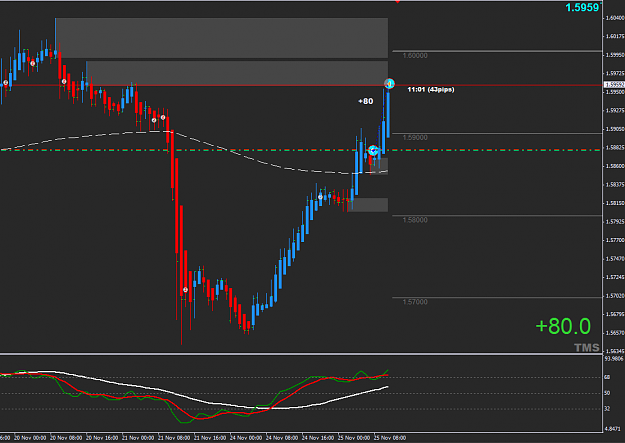Click 1.57925 on the price scale

coord(615,221)
